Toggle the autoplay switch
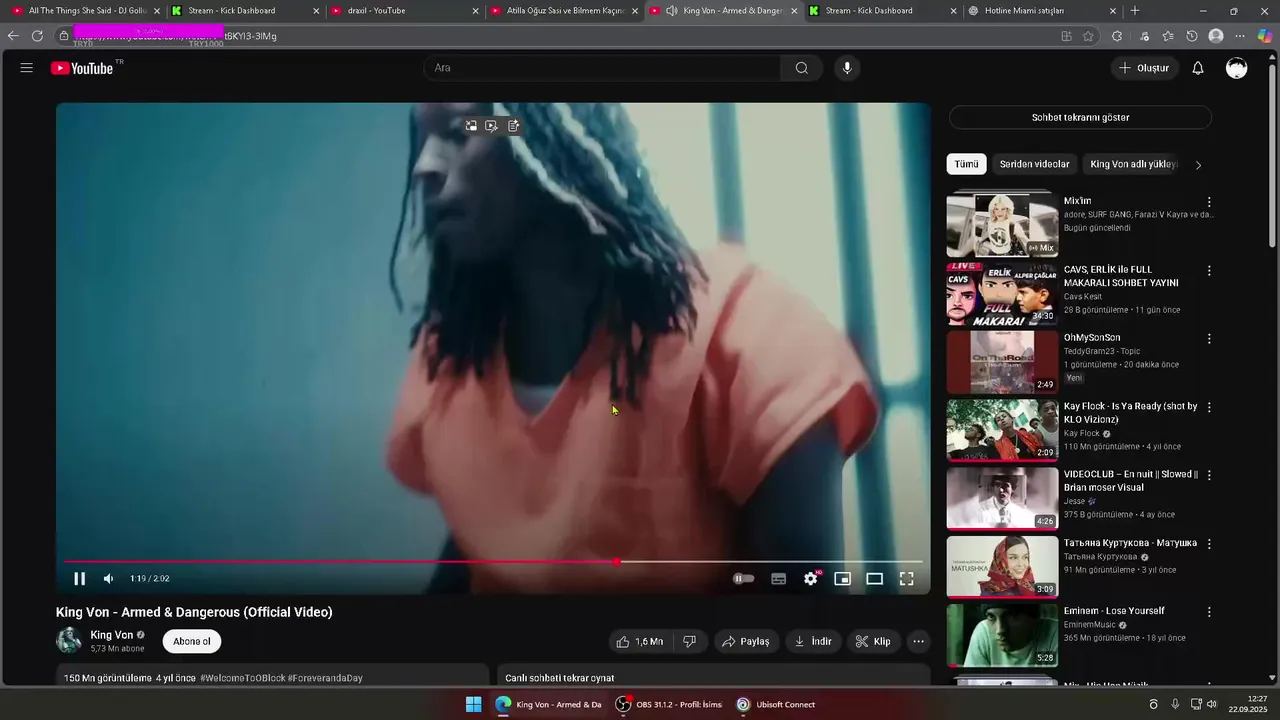 (x=744, y=578)
